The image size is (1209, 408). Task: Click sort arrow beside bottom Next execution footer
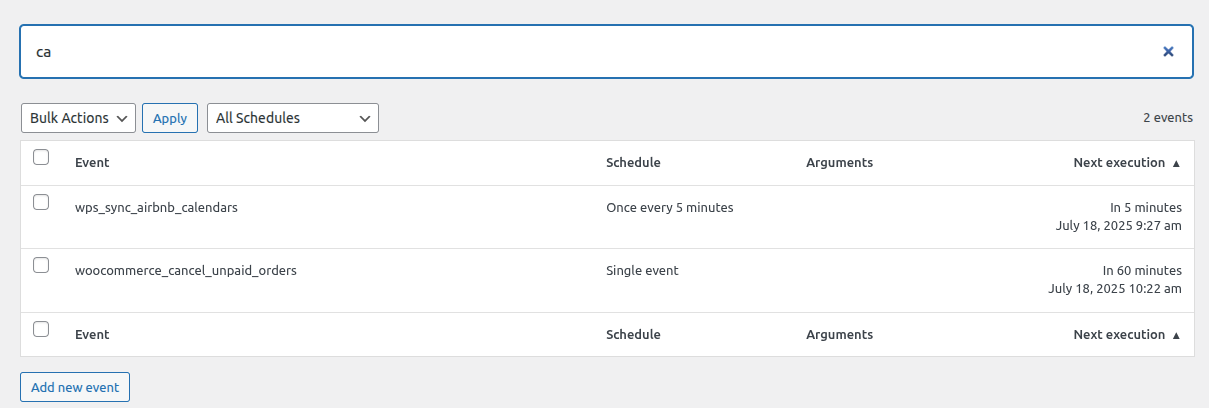coord(1176,335)
